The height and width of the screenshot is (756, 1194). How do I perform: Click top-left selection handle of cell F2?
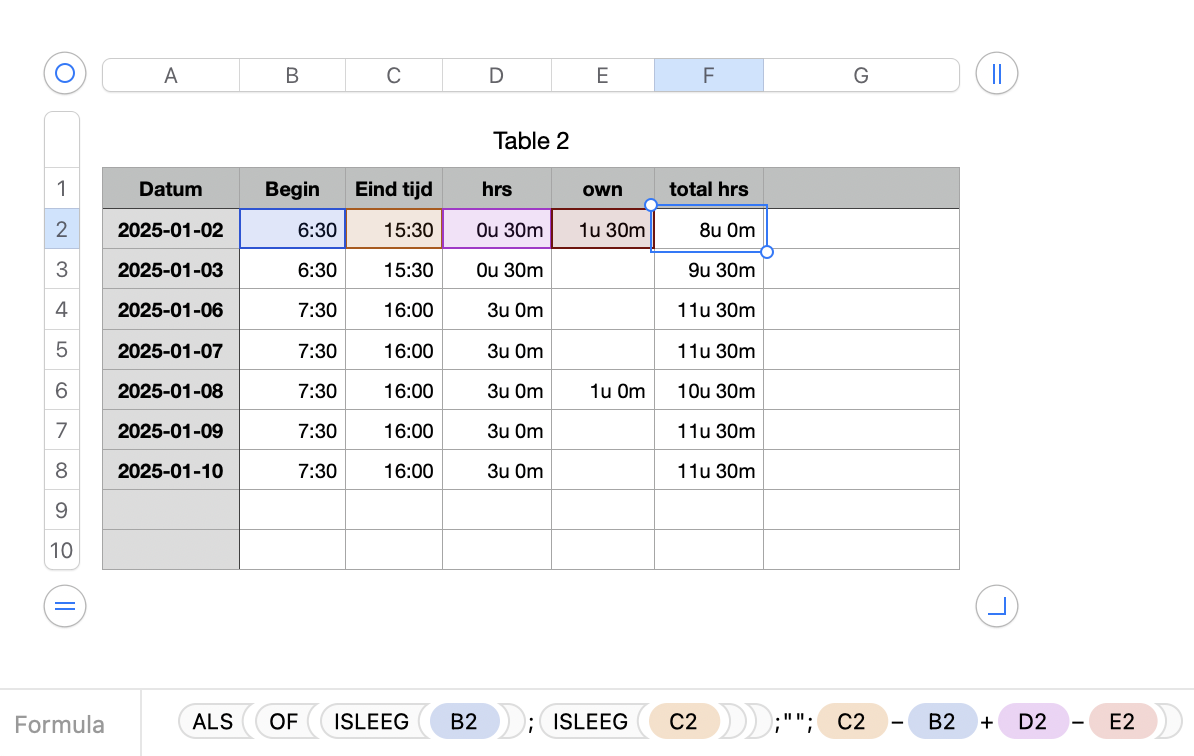[x=651, y=205]
